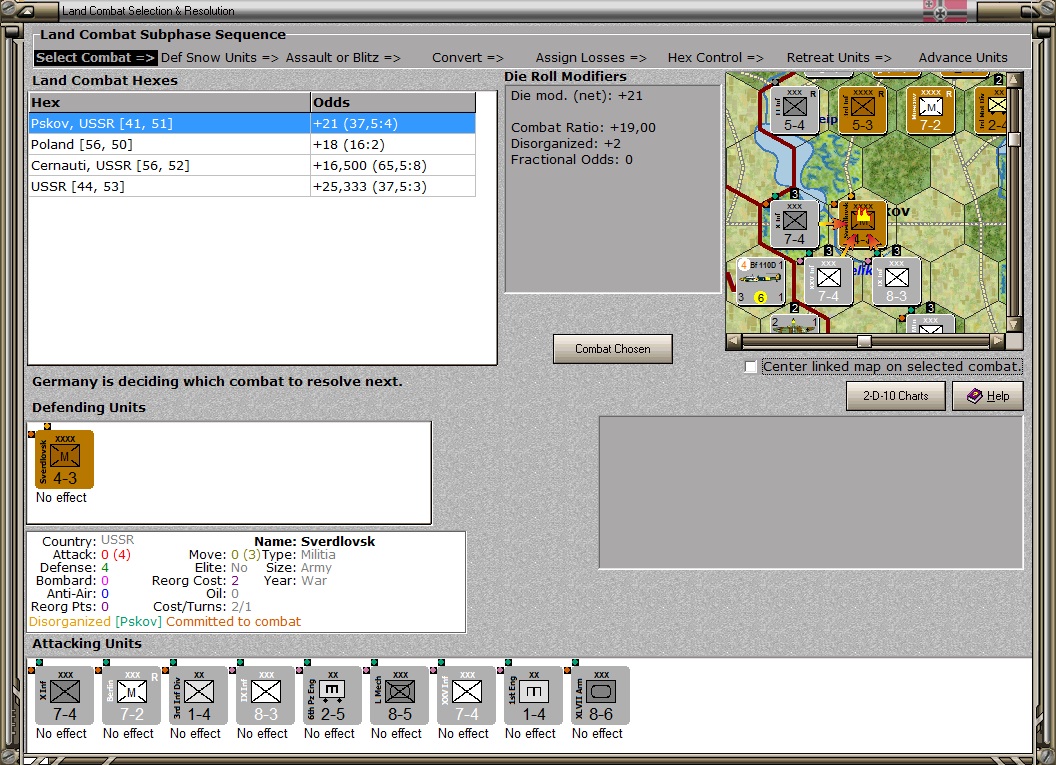Viewport: 1056px width, 765px height.
Task: Click the minimap vertical scrollbar down arrow
Action: tap(1014, 325)
